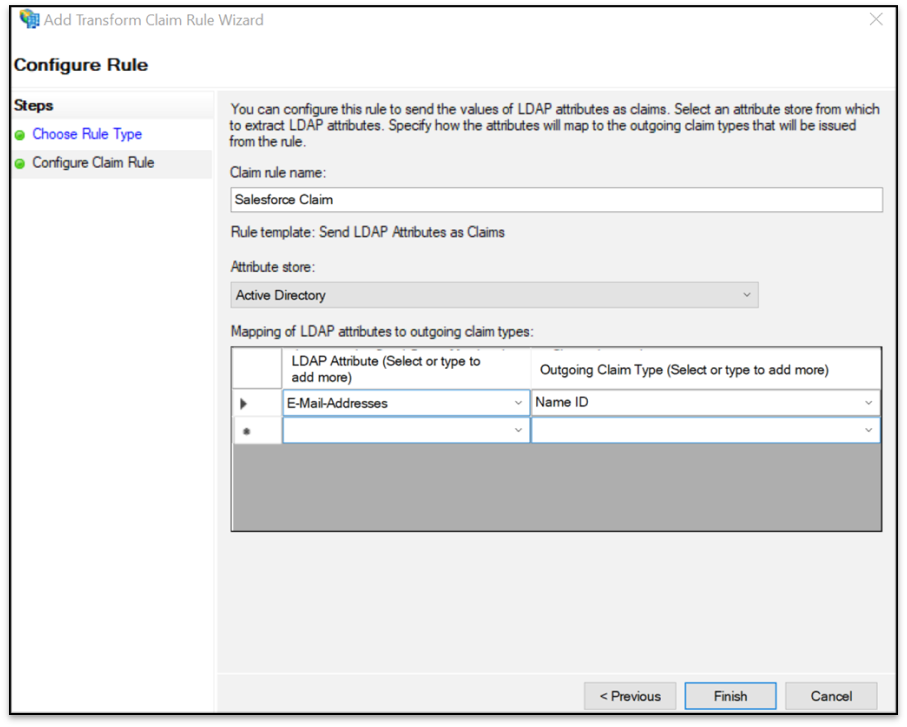Open the Attribute store dropdown
The width and height of the screenshot is (907, 727).
494,295
